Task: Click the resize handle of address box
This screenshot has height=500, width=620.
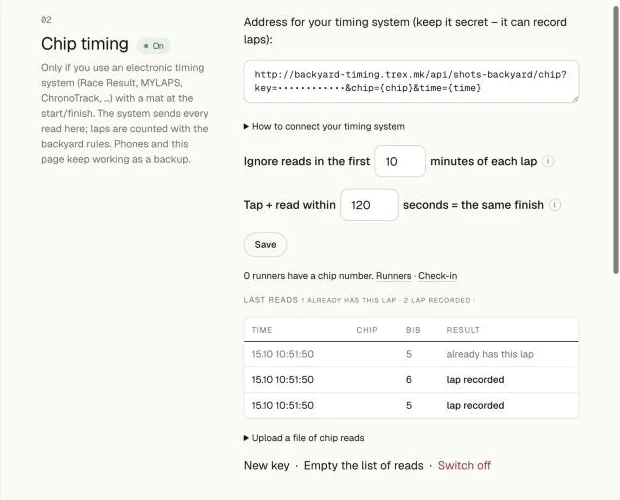Action: click(x=575, y=99)
